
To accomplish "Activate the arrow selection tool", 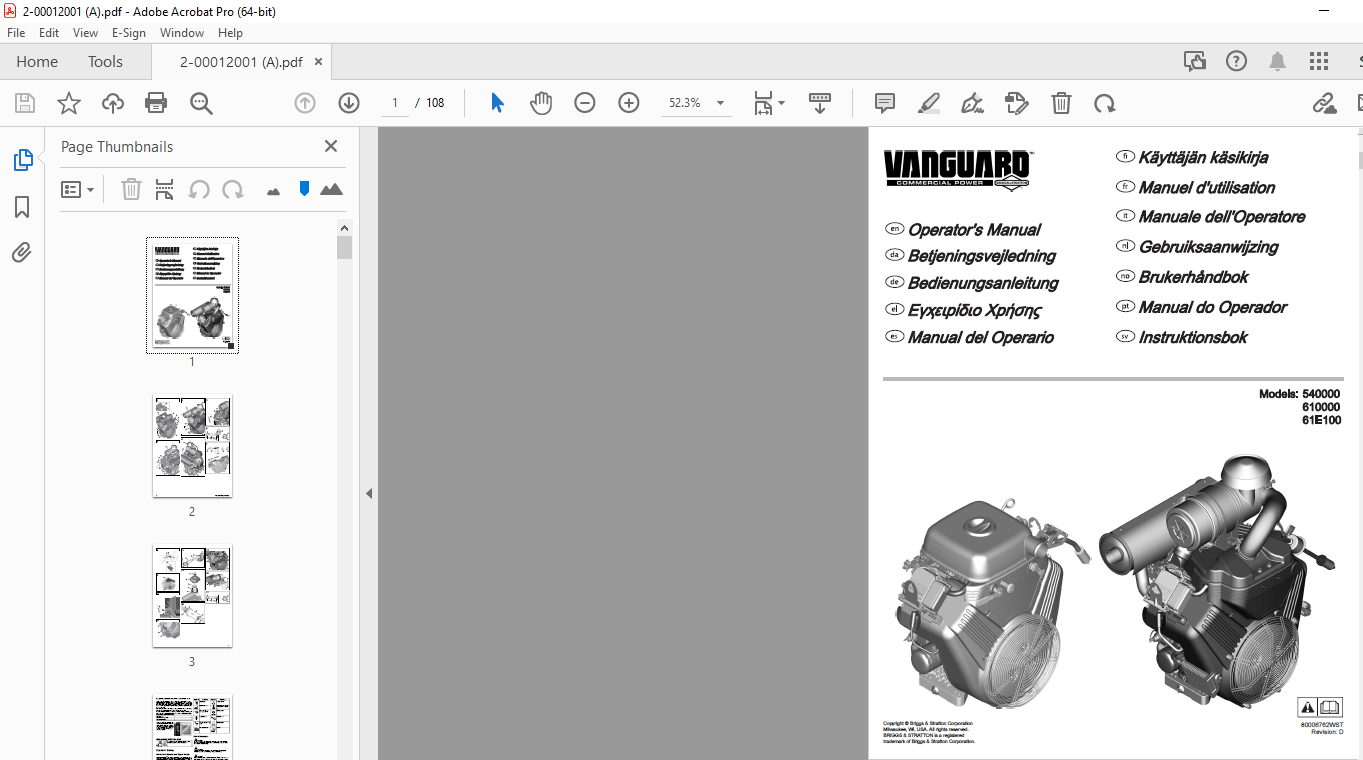I will (497, 103).
